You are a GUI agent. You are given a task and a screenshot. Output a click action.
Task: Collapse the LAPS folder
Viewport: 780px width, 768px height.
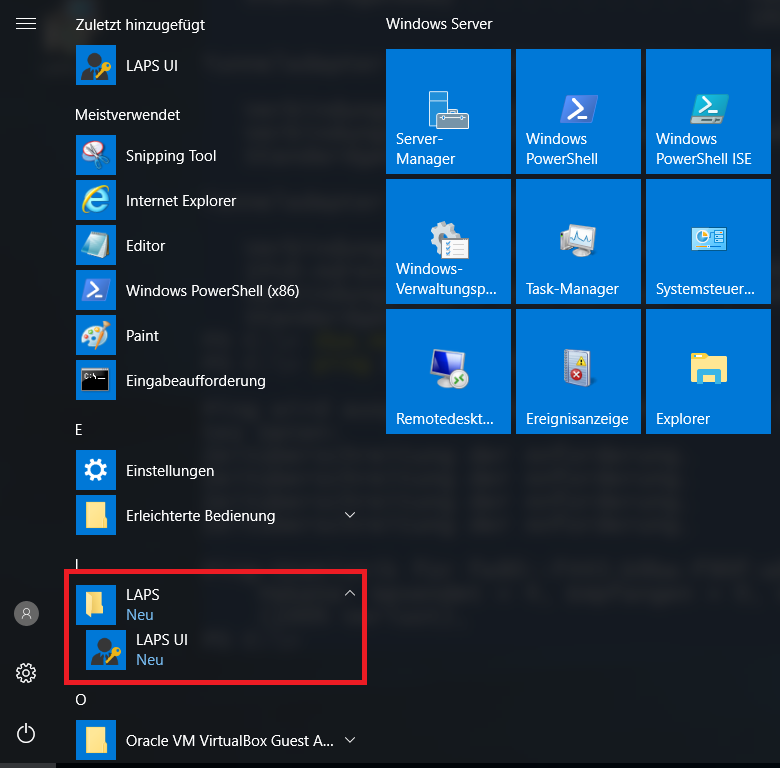[x=349, y=594]
